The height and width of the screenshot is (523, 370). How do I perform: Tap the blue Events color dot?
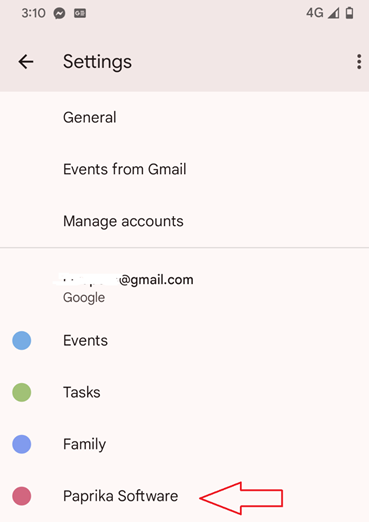click(22, 341)
